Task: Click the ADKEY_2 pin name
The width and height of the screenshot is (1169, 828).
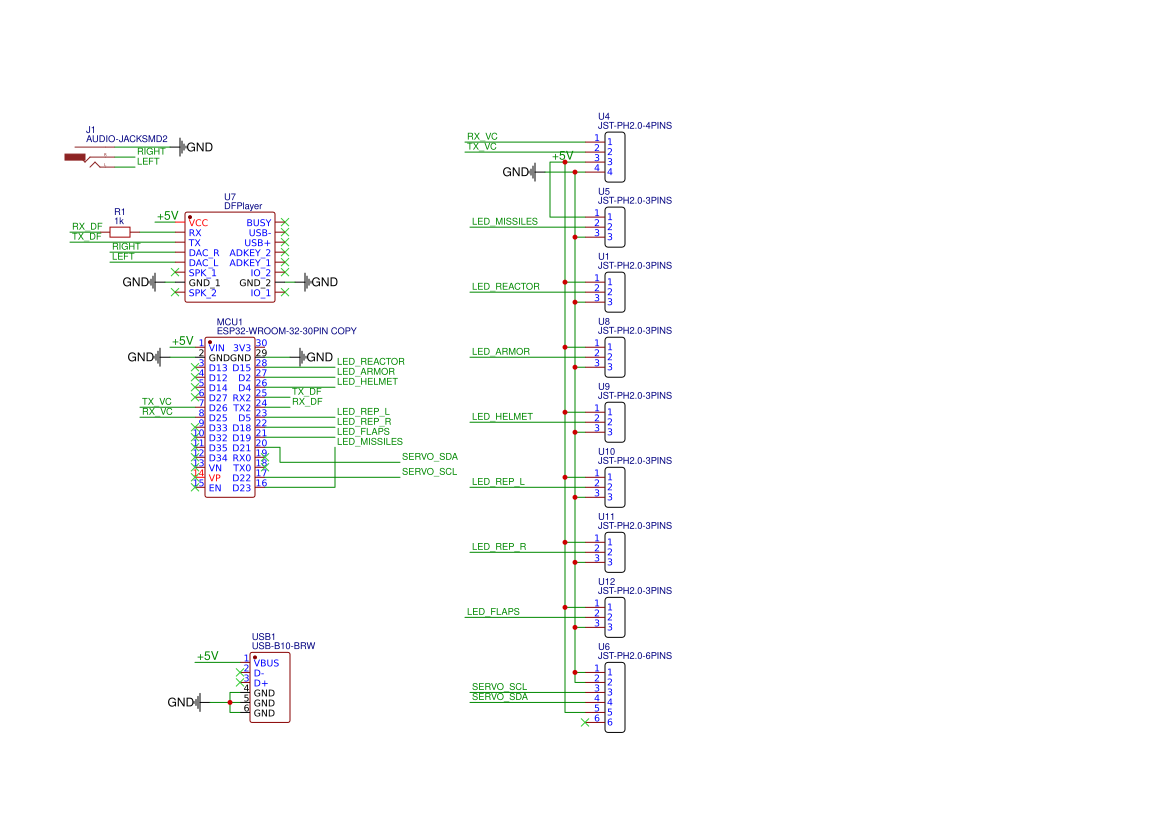Action: (250, 253)
